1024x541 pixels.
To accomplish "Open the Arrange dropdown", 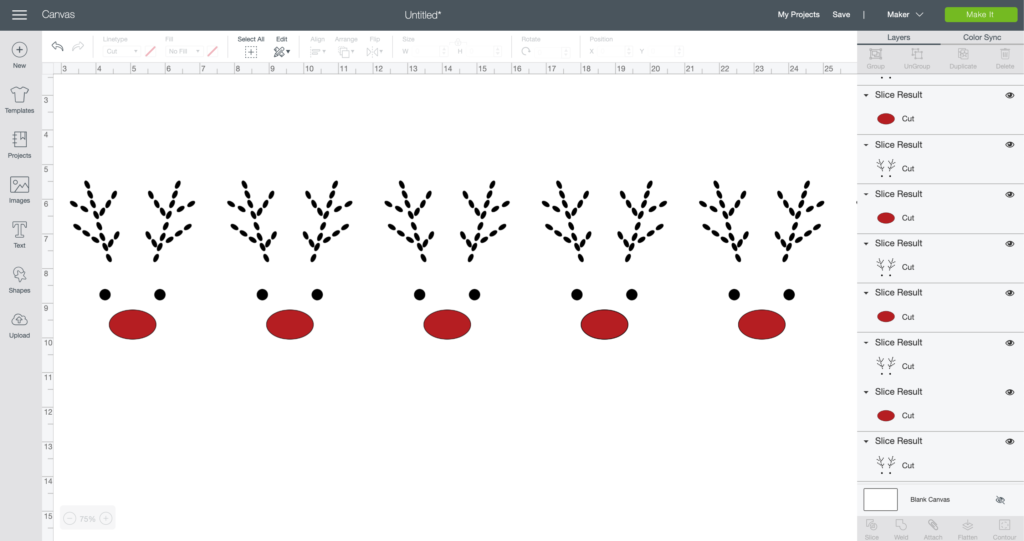I will pos(346,52).
